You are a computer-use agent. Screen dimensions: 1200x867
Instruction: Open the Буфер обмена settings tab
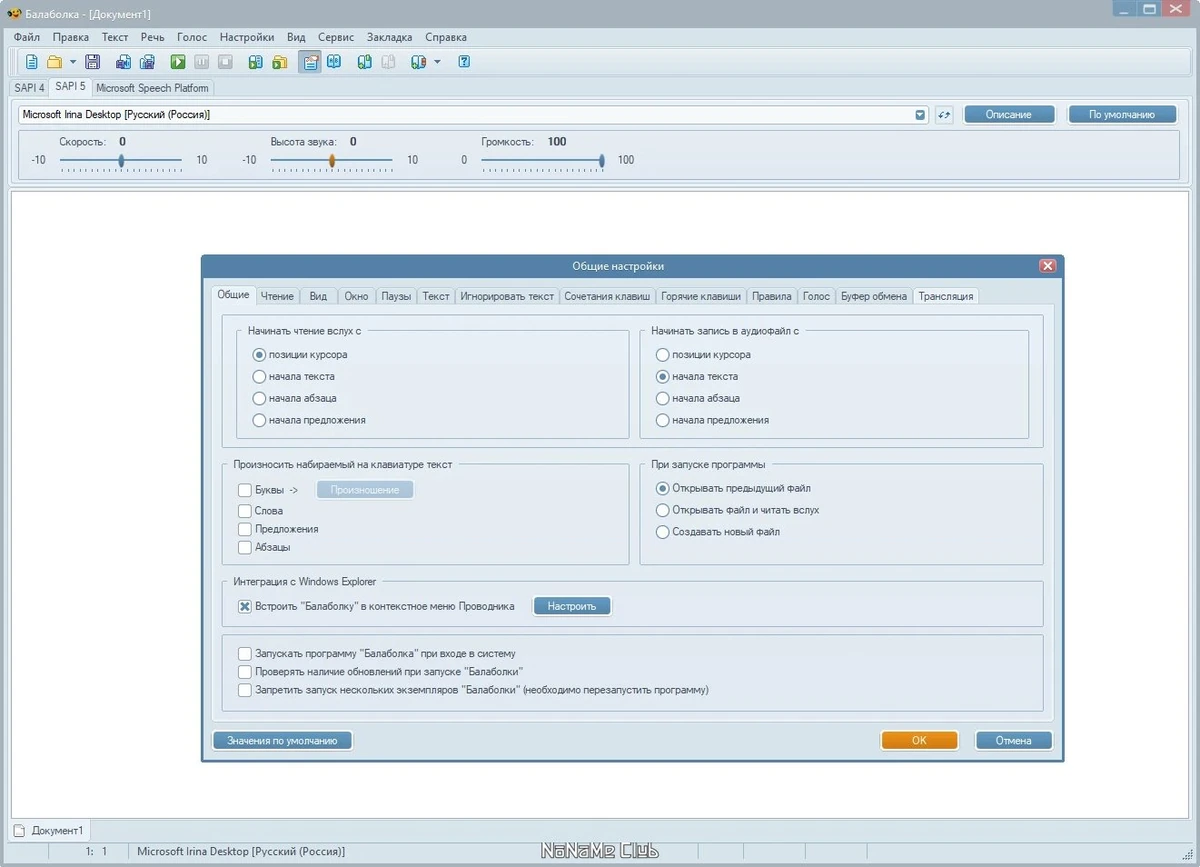pyautogui.click(x=874, y=296)
